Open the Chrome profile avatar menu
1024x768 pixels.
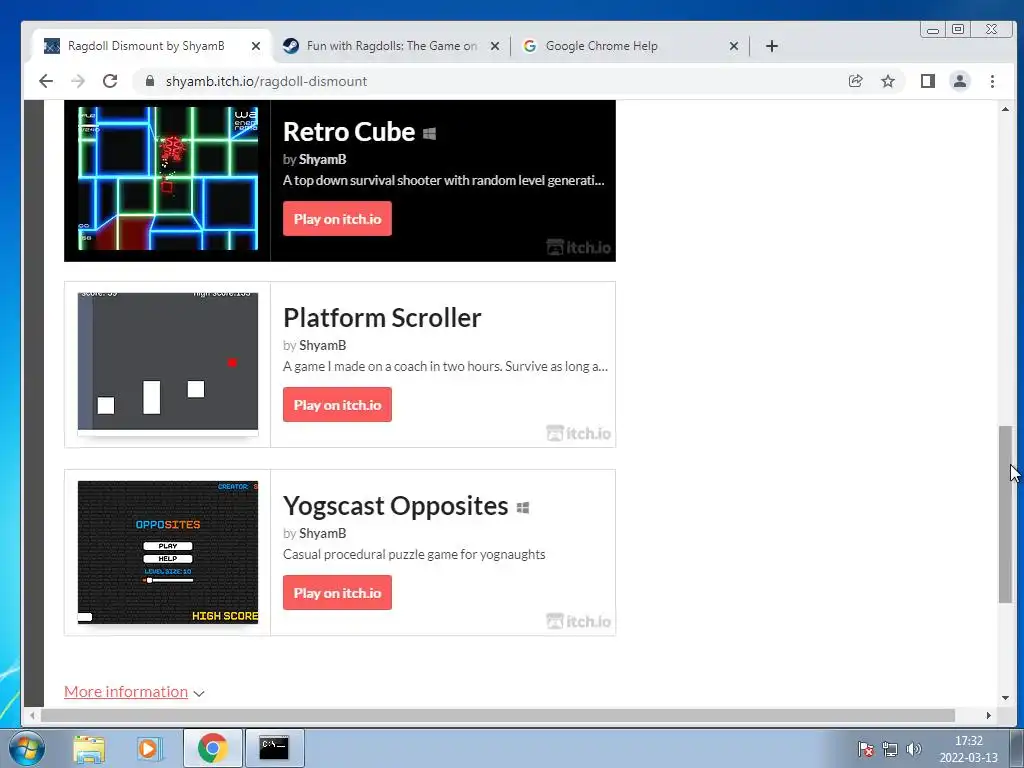(x=959, y=81)
